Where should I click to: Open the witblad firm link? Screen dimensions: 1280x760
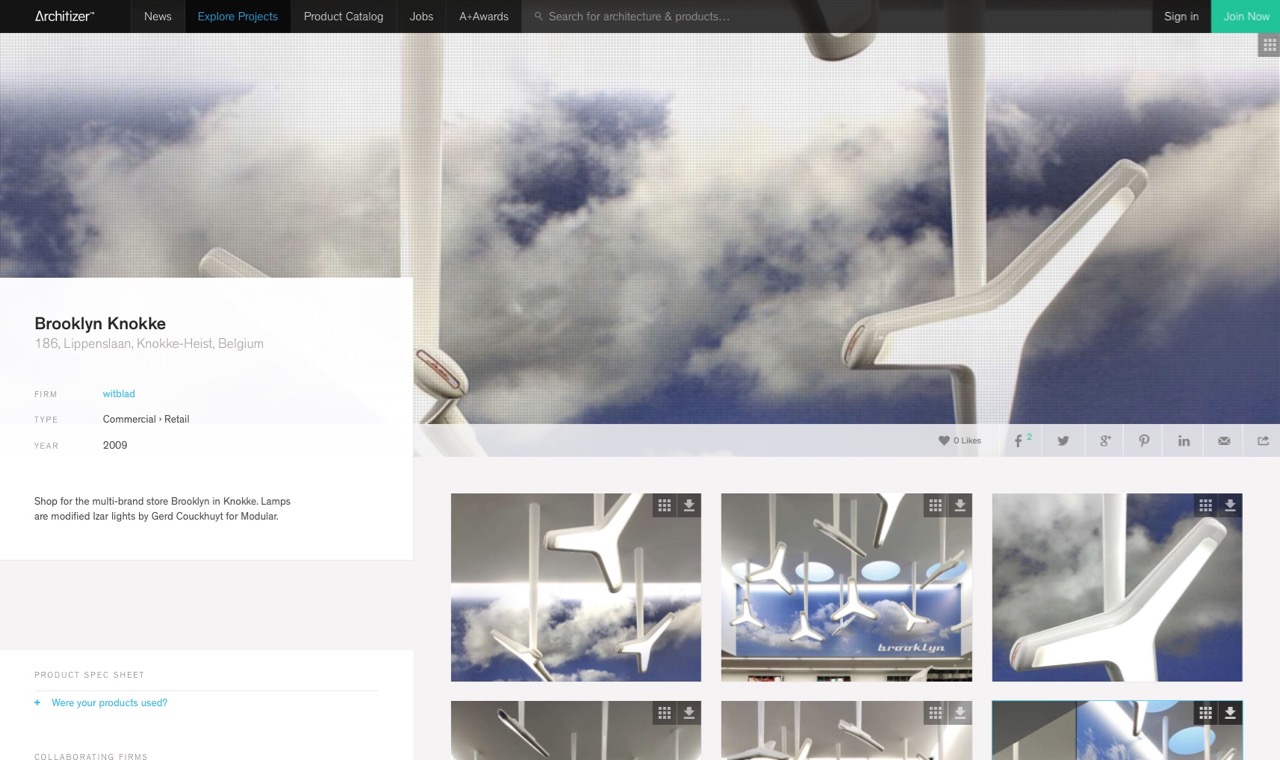[119, 394]
